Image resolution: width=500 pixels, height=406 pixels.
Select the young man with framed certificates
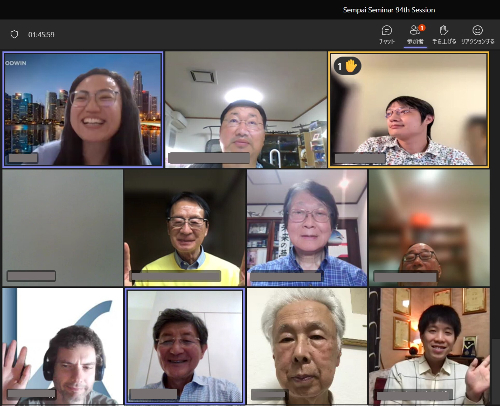click(429, 346)
